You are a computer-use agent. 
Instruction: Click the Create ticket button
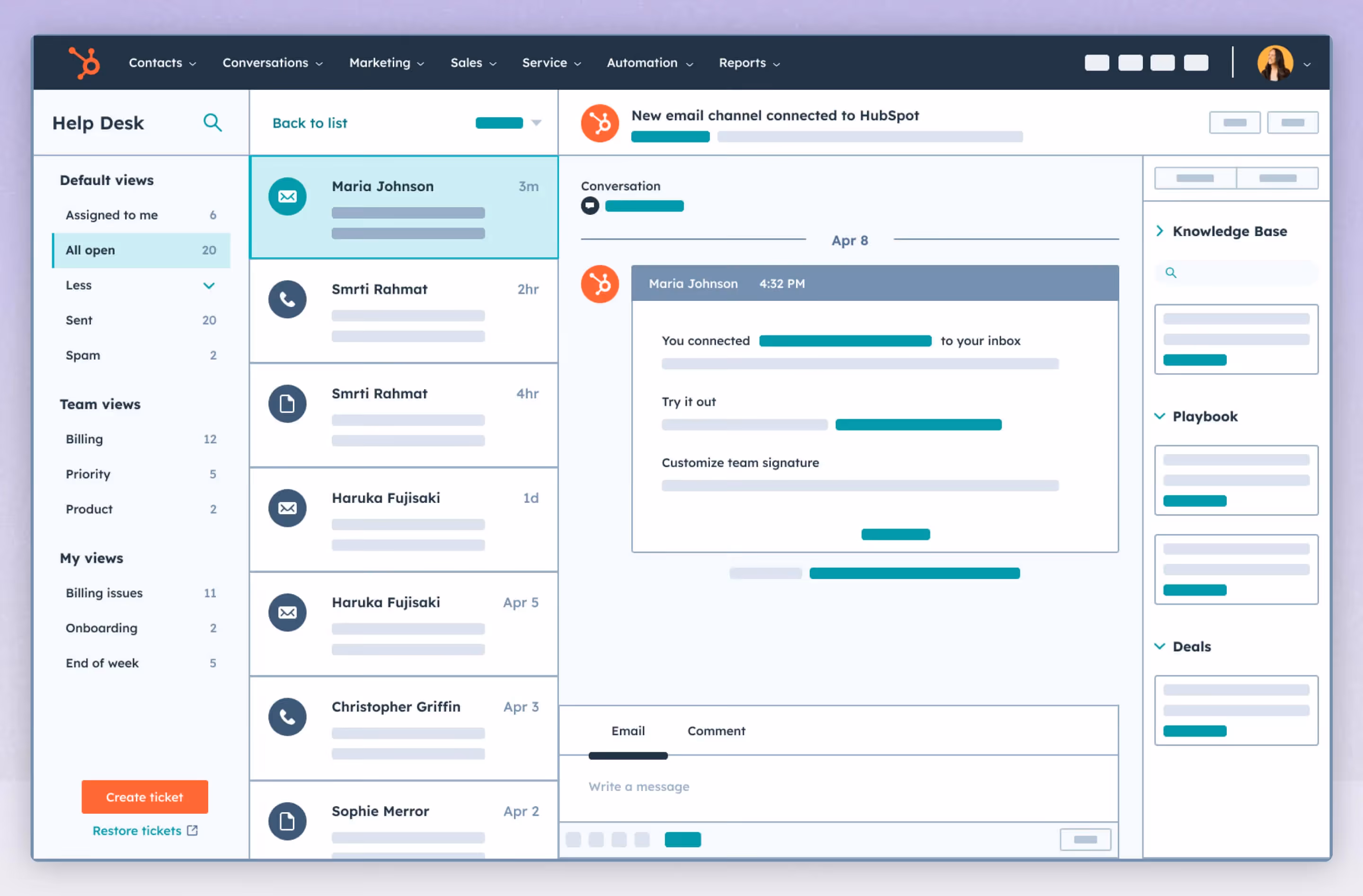click(144, 797)
